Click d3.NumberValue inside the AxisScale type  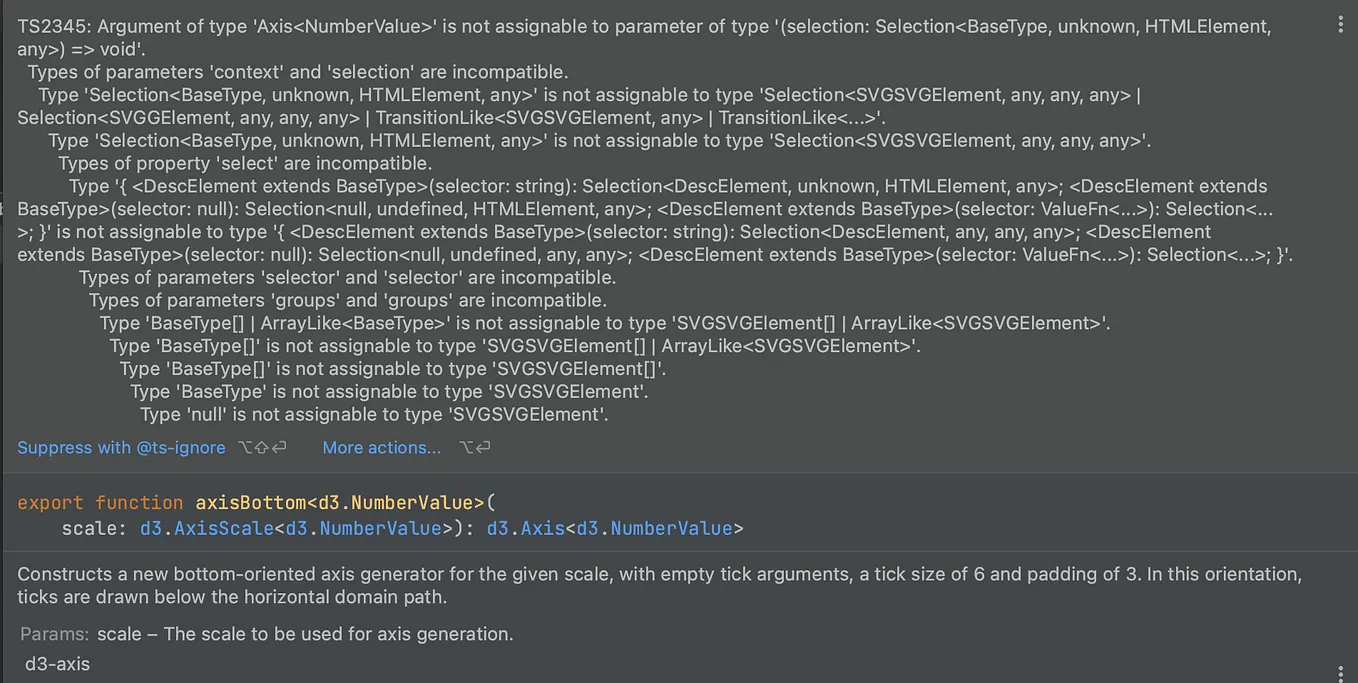[363, 528]
